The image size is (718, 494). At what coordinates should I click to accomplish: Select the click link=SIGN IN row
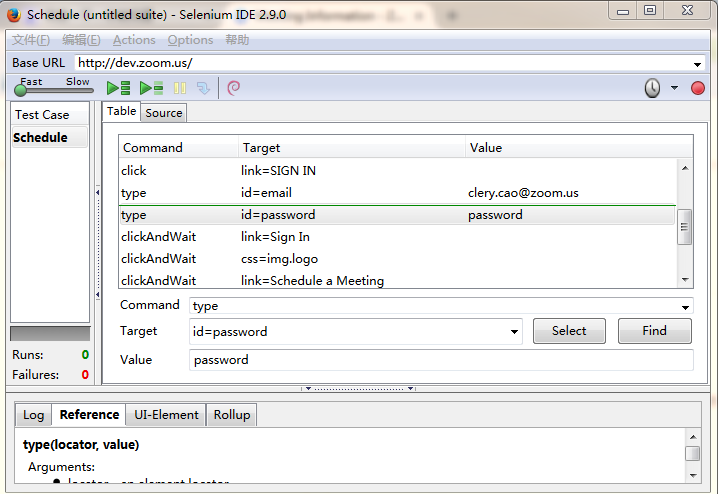tap(397, 171)
